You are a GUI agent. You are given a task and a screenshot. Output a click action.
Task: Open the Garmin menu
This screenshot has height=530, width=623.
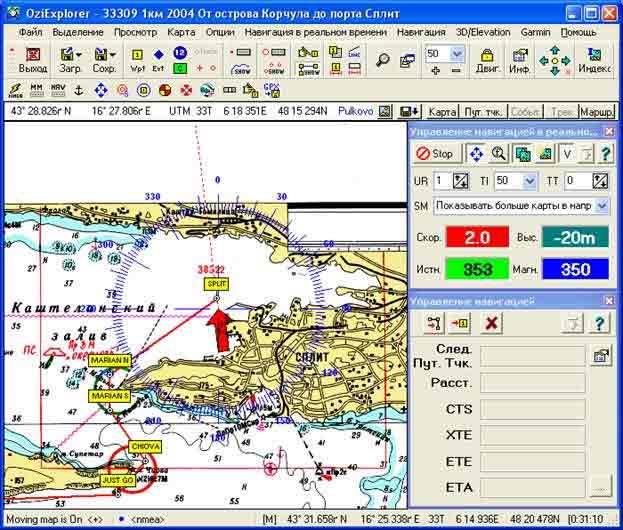(x=535, y=32)
